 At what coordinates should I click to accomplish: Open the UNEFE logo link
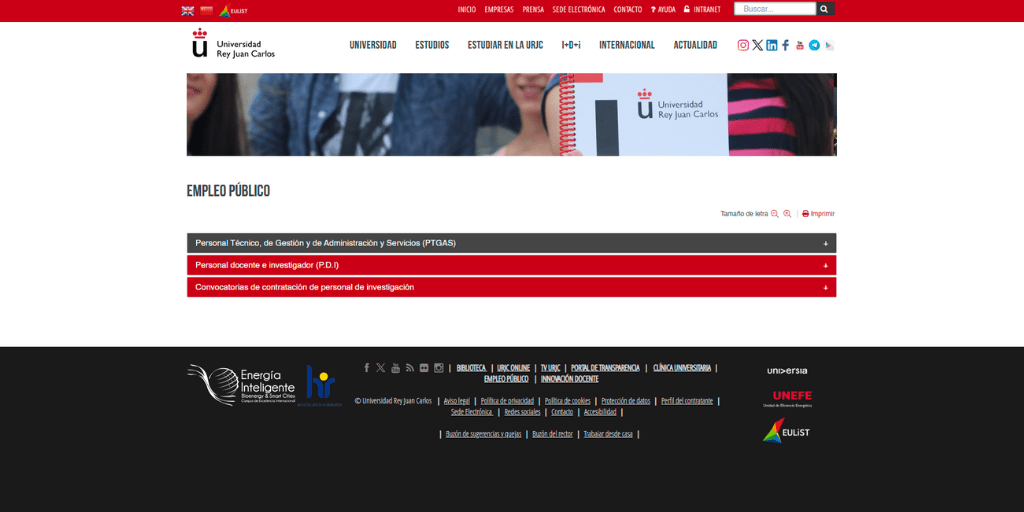(788, 398)
